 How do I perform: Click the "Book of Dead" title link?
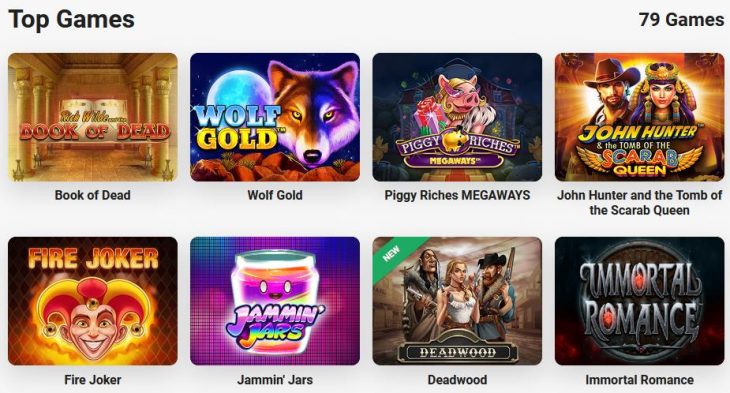click(x=93, y=195)
